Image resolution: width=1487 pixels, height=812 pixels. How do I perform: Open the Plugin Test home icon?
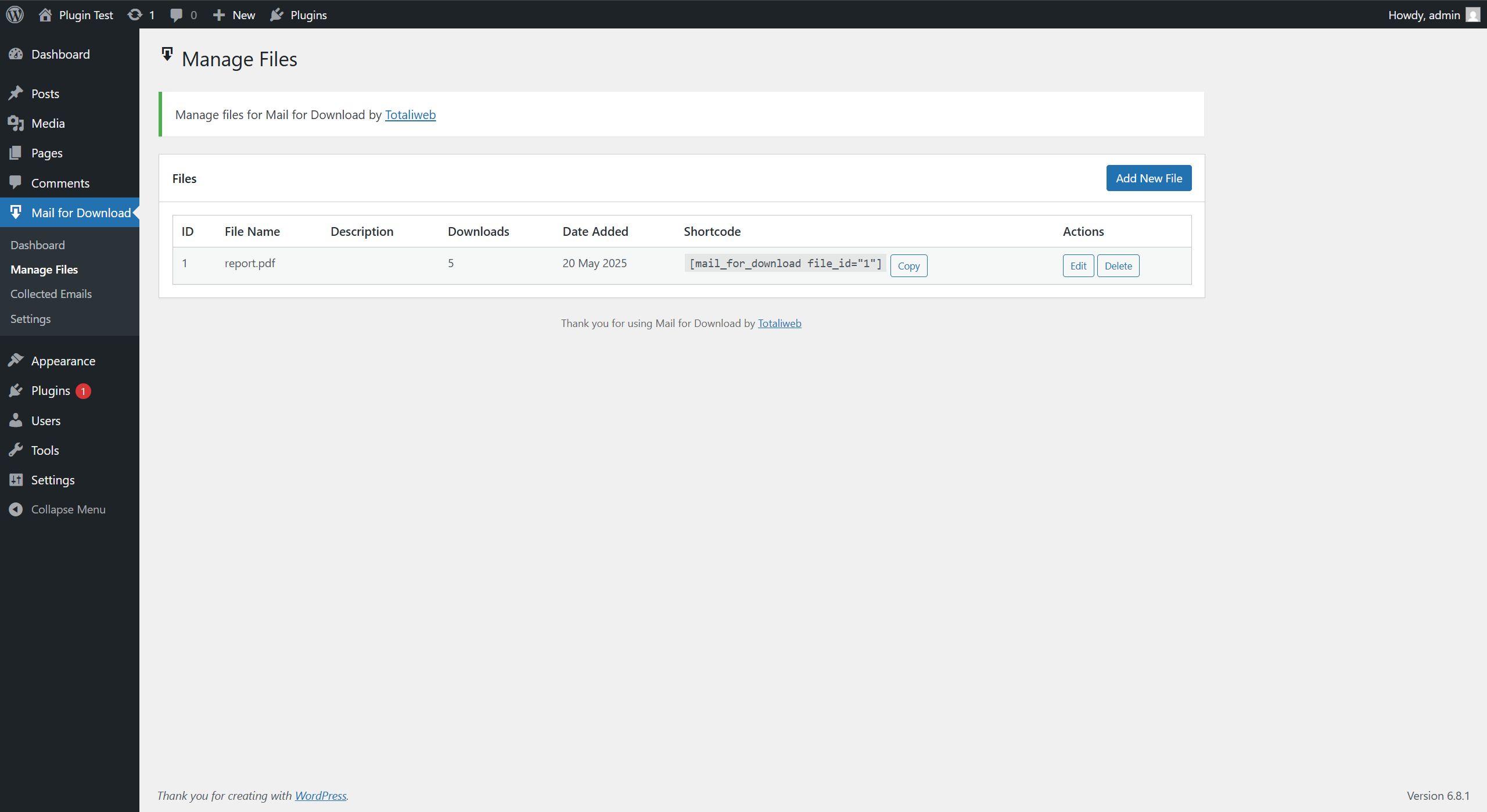pyautogui.click(x=45, y=15)
